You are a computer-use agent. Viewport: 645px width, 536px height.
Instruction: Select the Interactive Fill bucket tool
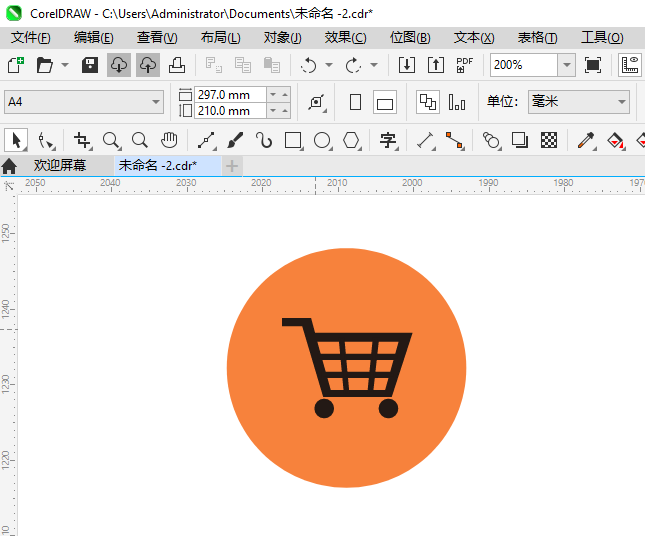(616, 141)
